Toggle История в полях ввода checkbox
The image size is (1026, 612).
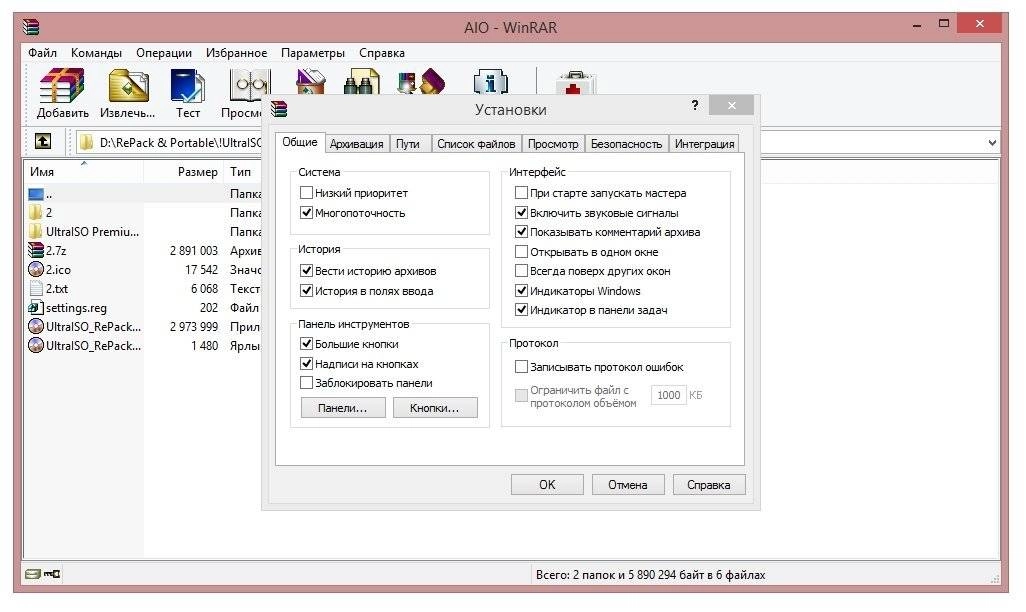306,290
